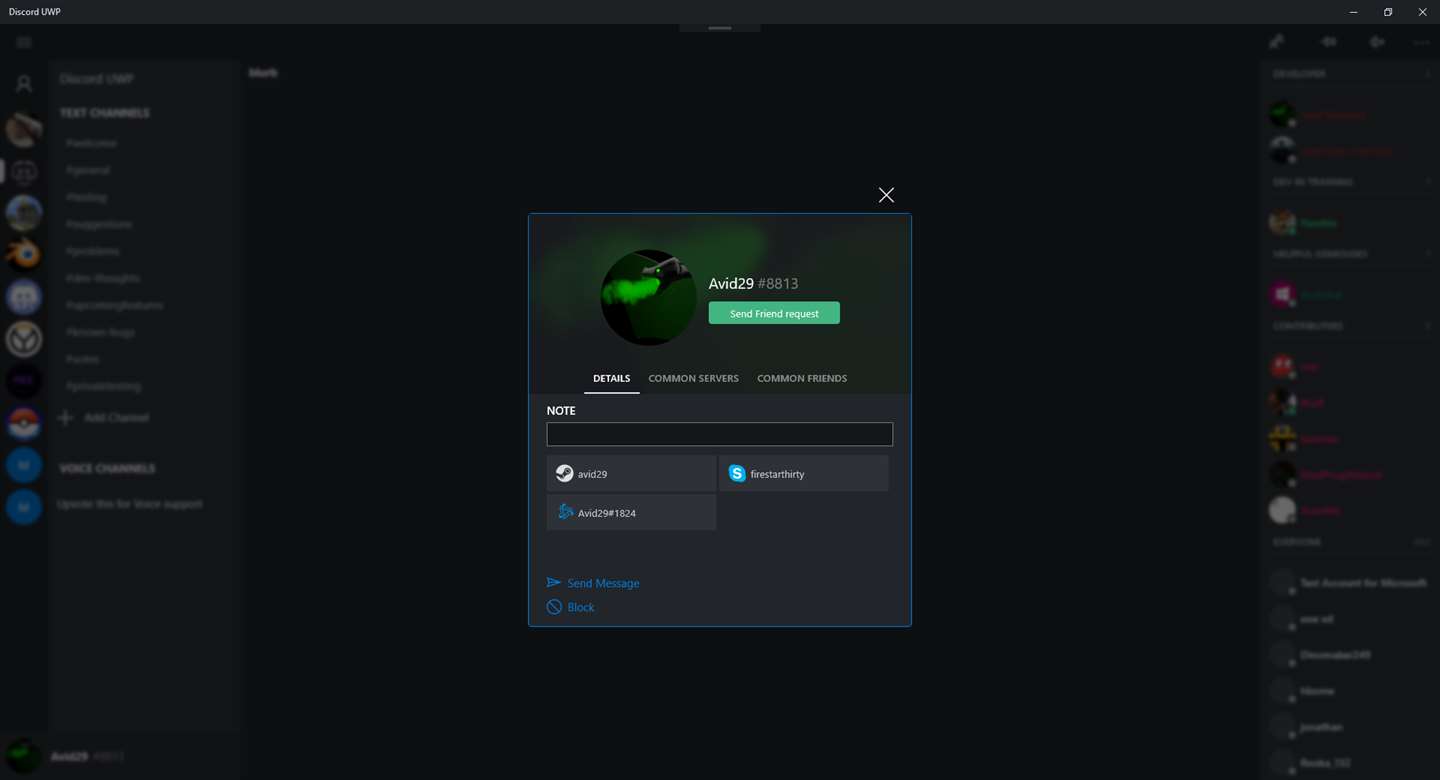1440x780 pixels.
Task: Select the Avid29 #8813 username in the popup header
Action: 753,284
